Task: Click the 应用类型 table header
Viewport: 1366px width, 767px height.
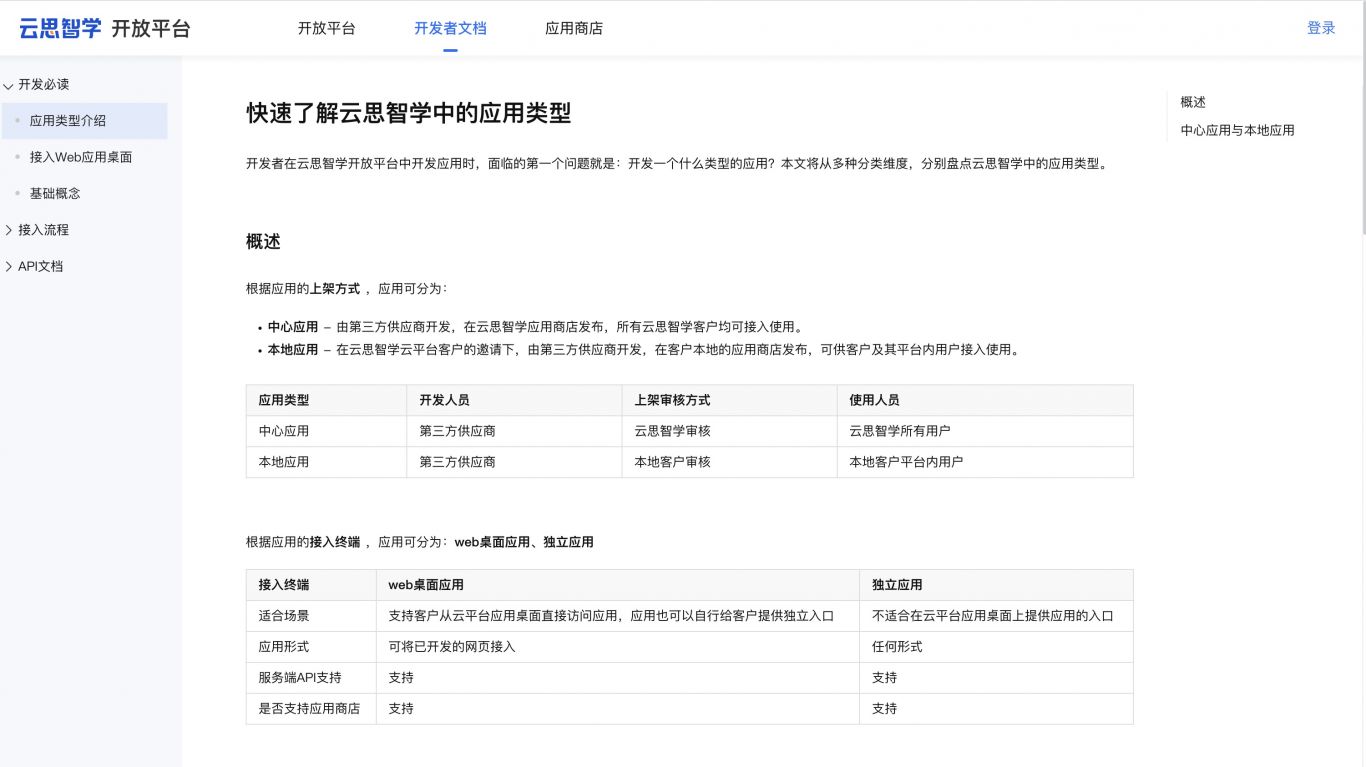Action: [326, 400]
